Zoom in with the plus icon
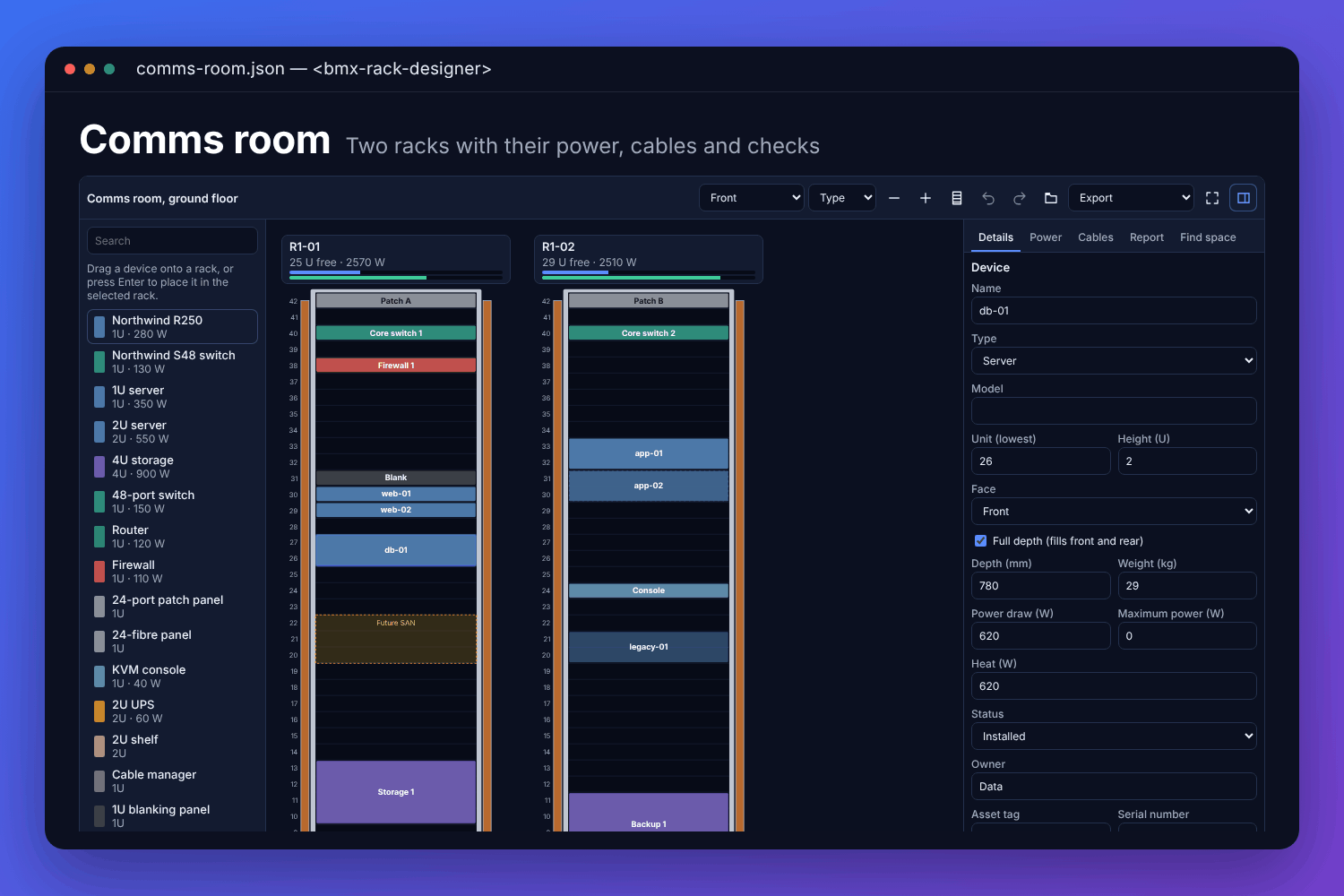Viewport: 1344px width, 896px height. coord(926,198)
